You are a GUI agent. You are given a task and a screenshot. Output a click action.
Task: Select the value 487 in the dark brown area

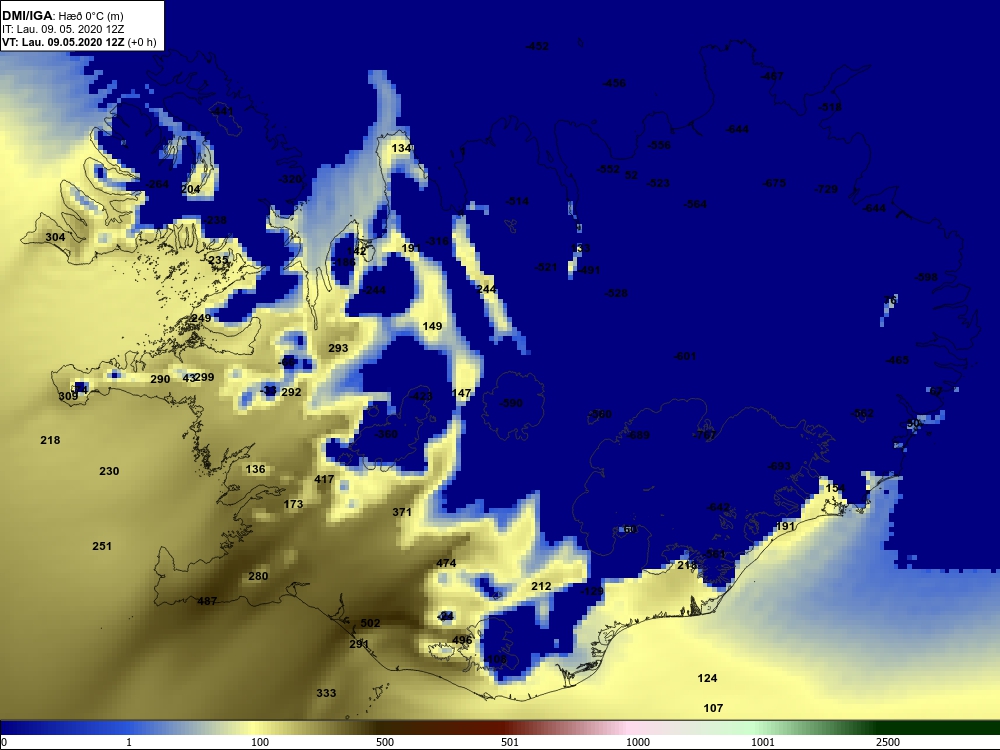[x=207, y=601]
